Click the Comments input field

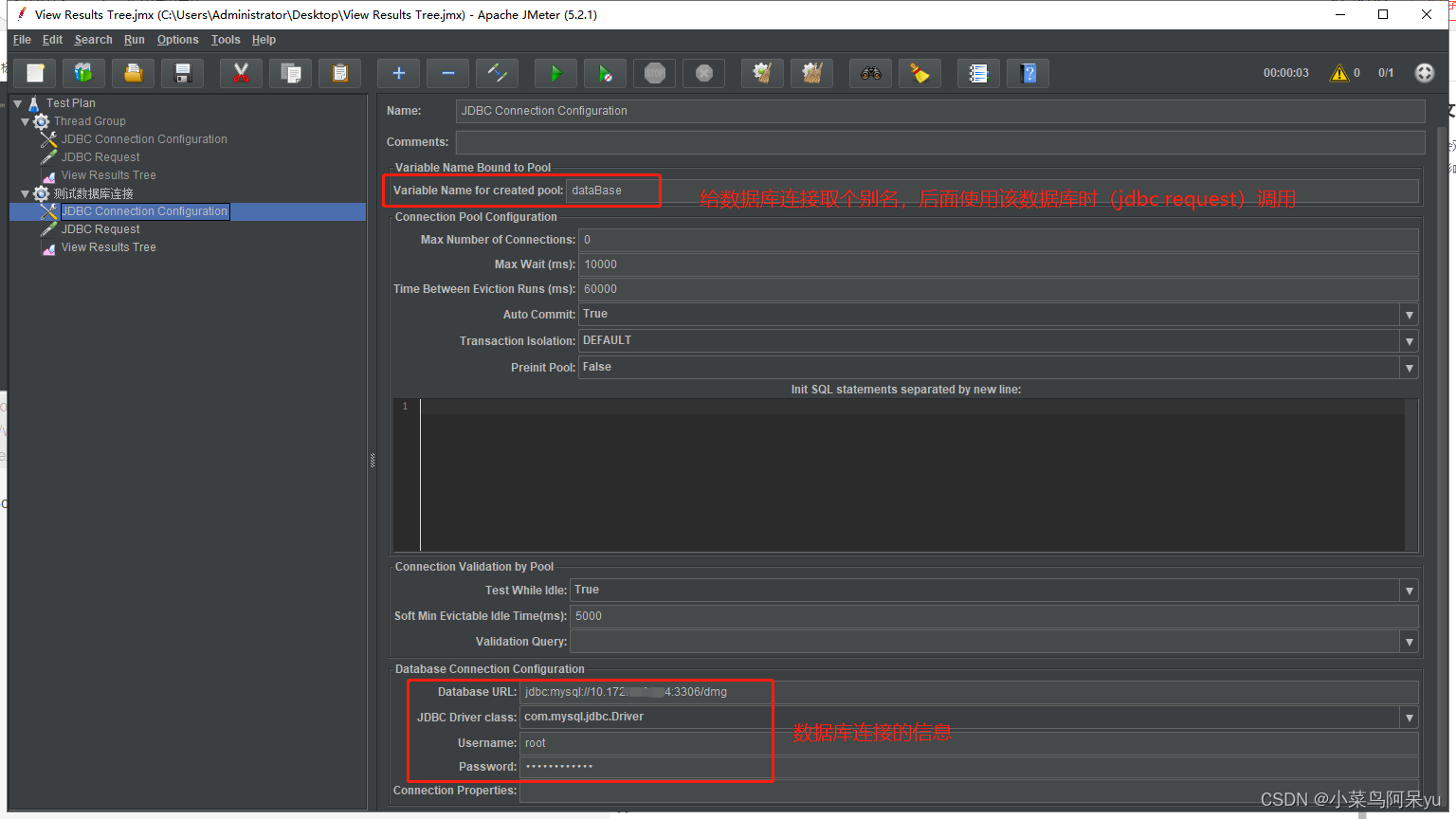[940, 142]
